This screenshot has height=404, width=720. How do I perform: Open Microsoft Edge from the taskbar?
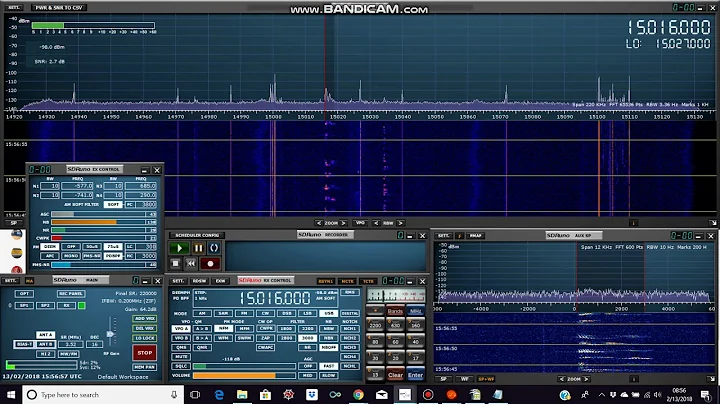219,395
